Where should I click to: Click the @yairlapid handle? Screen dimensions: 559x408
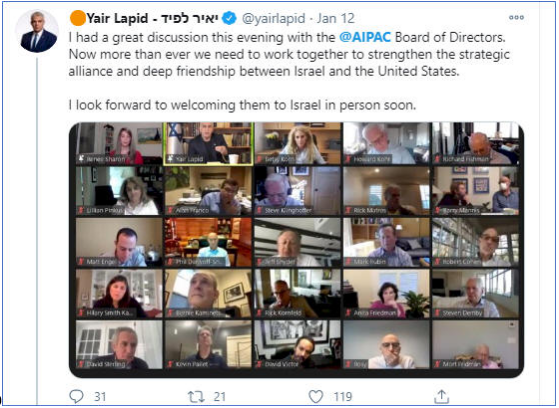(x=273, y=18)
